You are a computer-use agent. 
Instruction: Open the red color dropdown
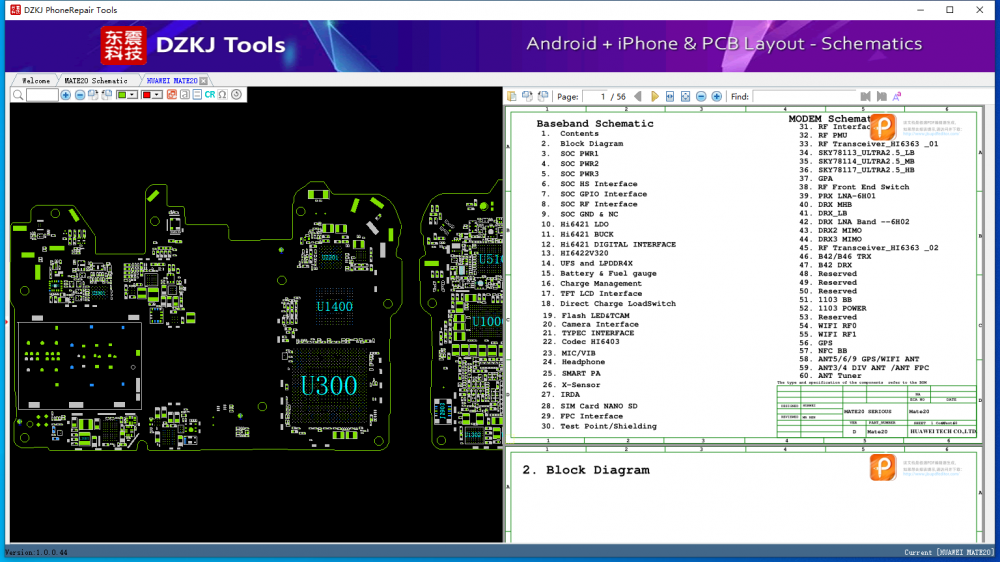pyautogui.click(x=157, y=95)
